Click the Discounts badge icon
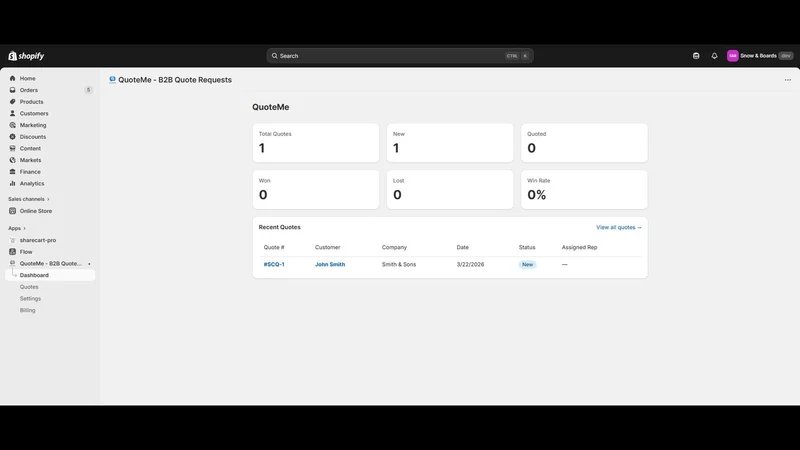800x450 pixels. pyautogui.click(x=12, y=137)
